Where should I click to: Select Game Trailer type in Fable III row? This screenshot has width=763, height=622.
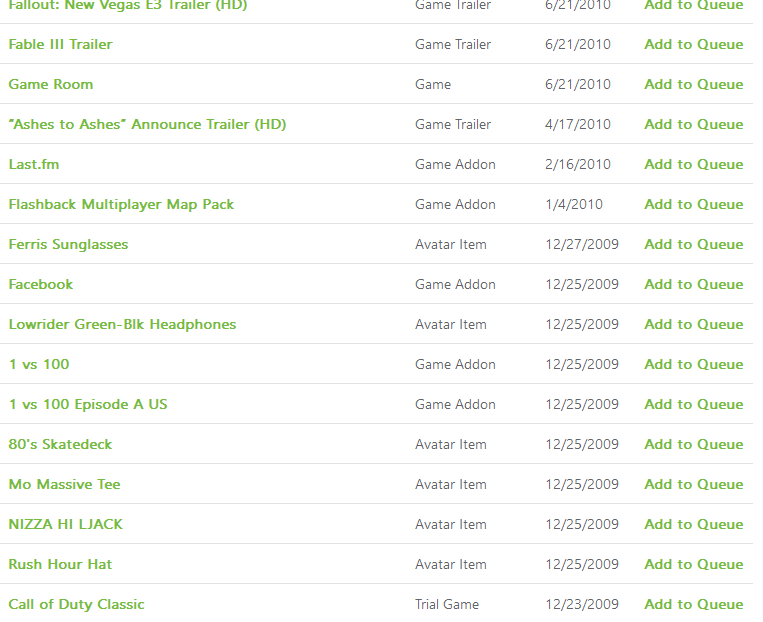(x=453, y=44)
